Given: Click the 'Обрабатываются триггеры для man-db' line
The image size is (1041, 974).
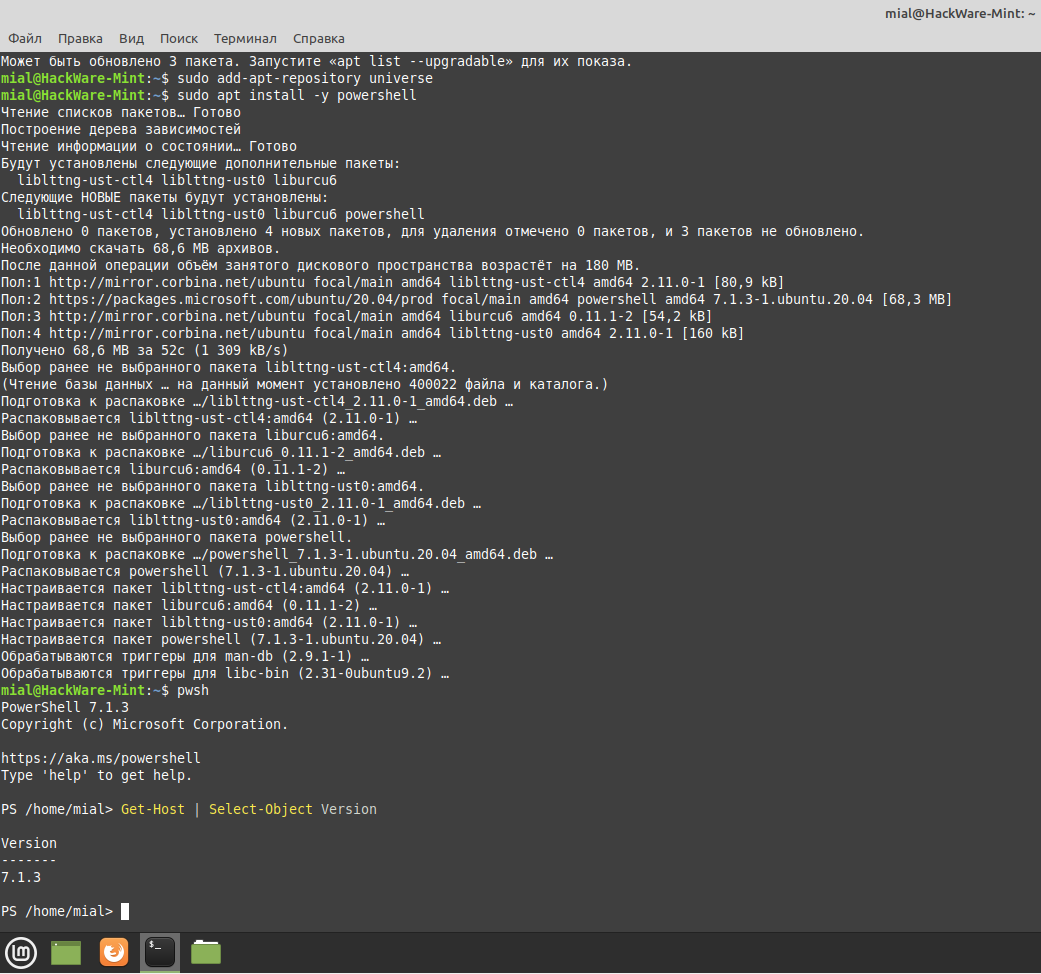Looking at the screenshot, I should (185, 656).
